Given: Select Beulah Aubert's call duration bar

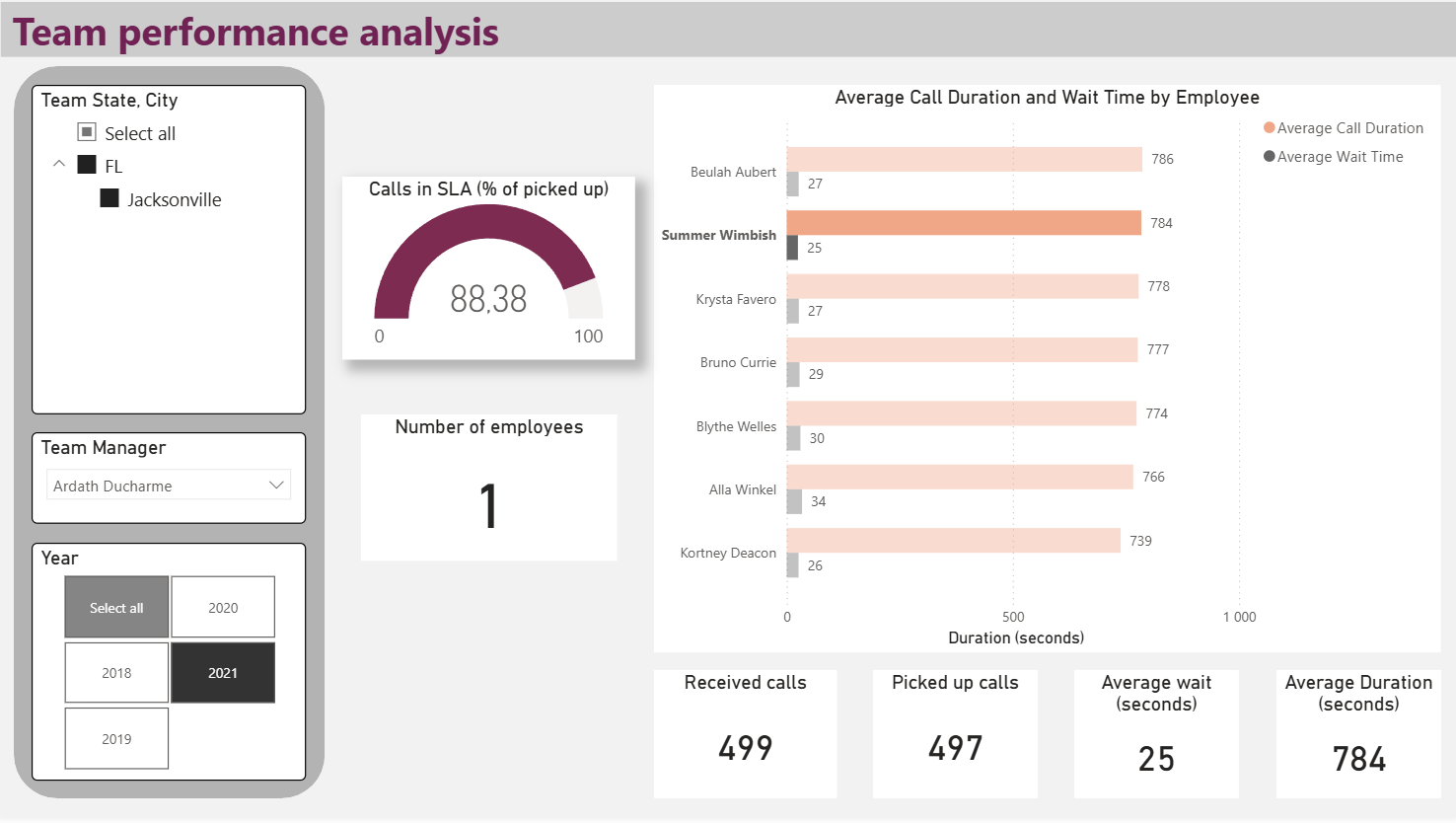Looking at the screenshot, I should click(963, 159).
